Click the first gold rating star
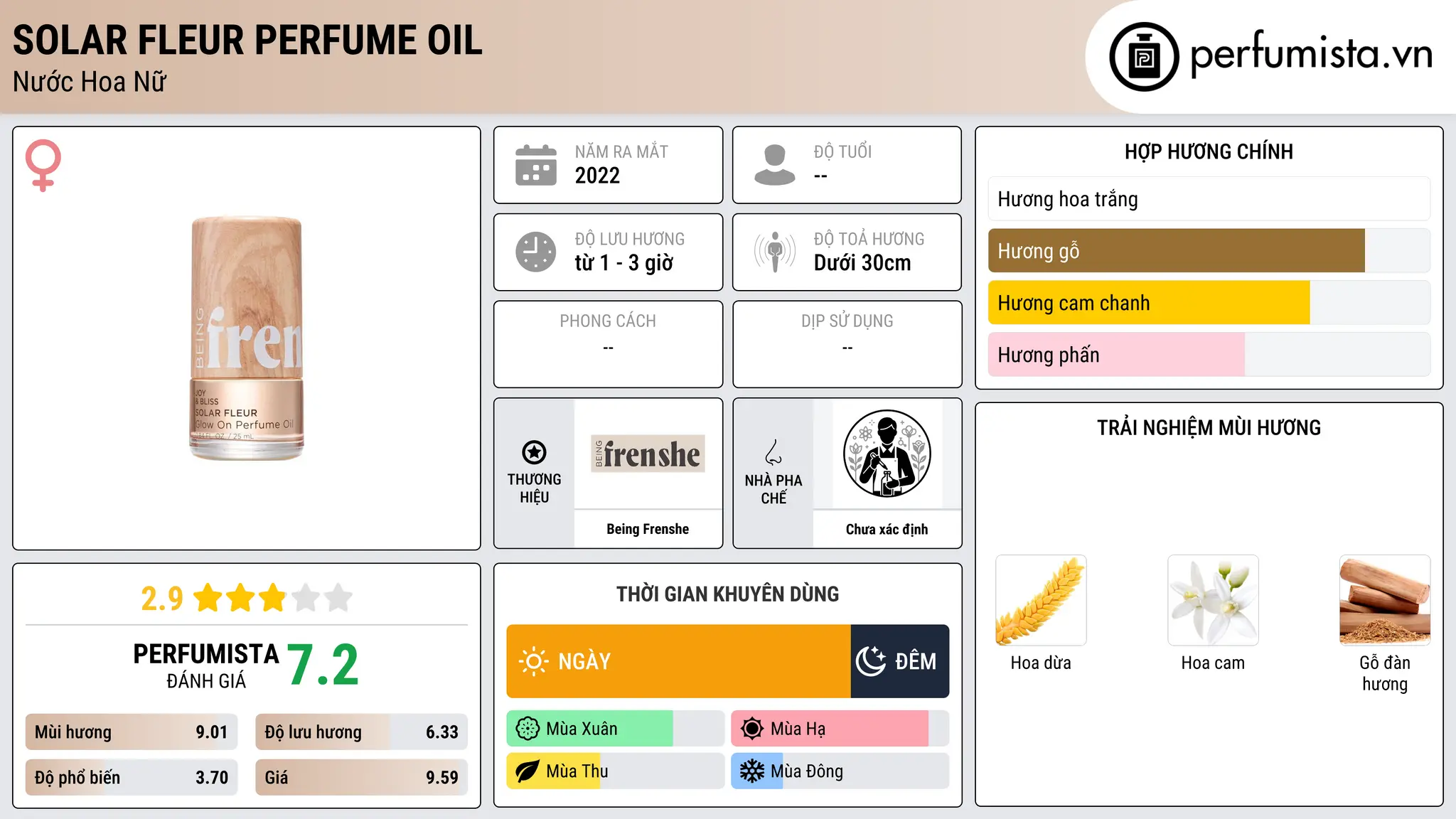1456x819 pixels. (x=208, y=598)
